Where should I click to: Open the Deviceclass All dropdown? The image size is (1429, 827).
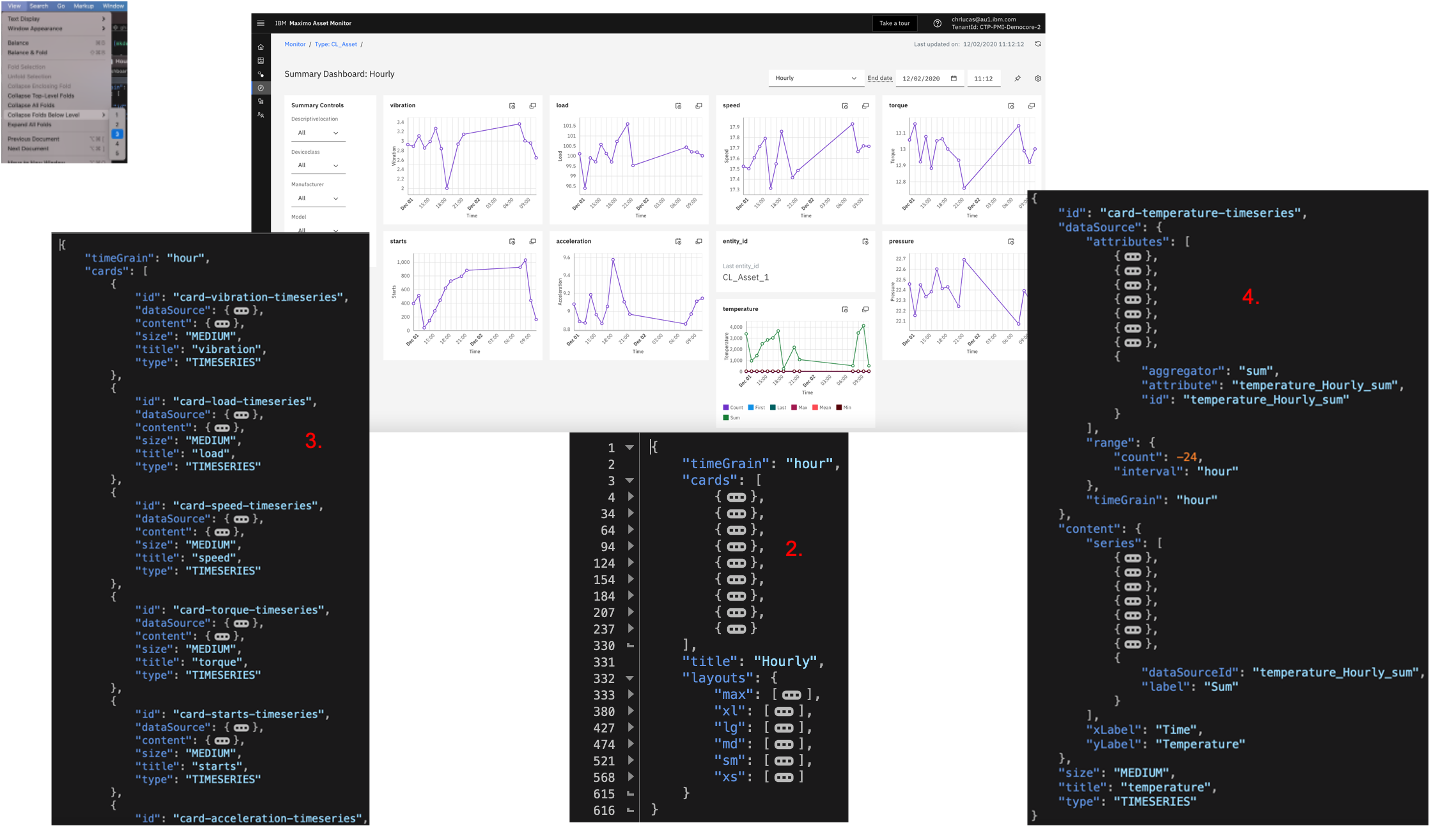point(319,165)
